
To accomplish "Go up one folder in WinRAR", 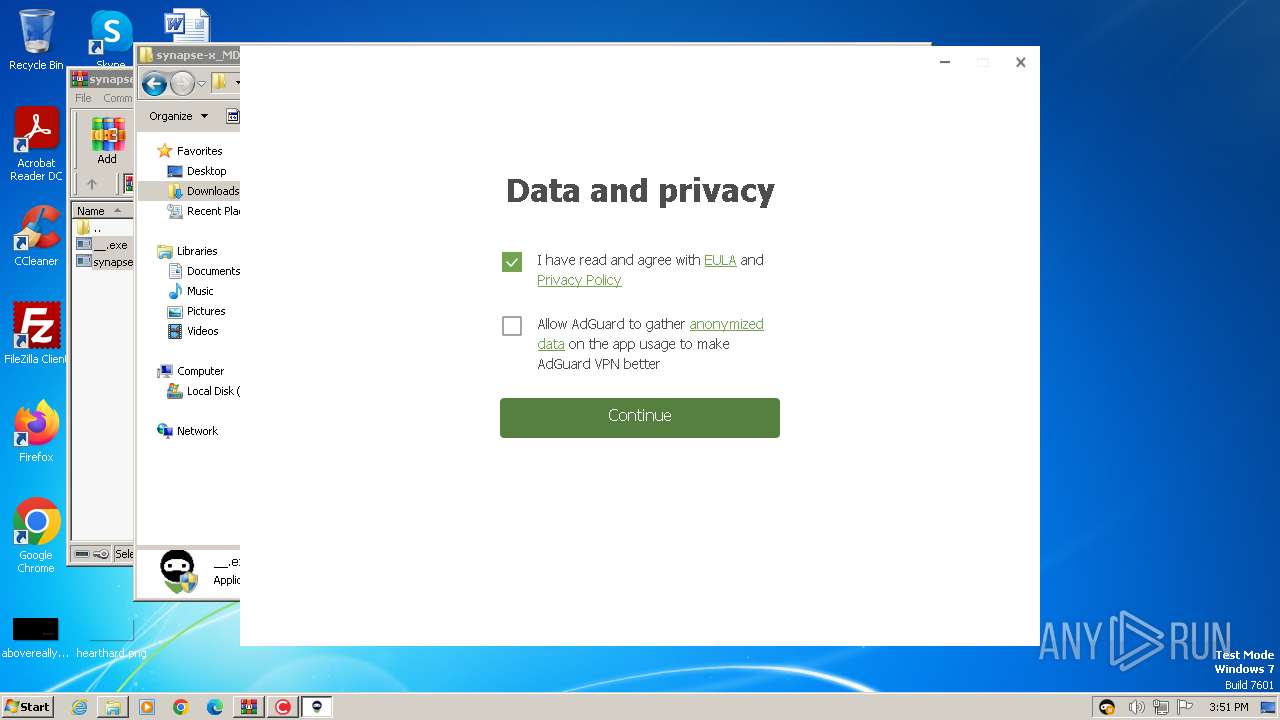I will point(92,184).
